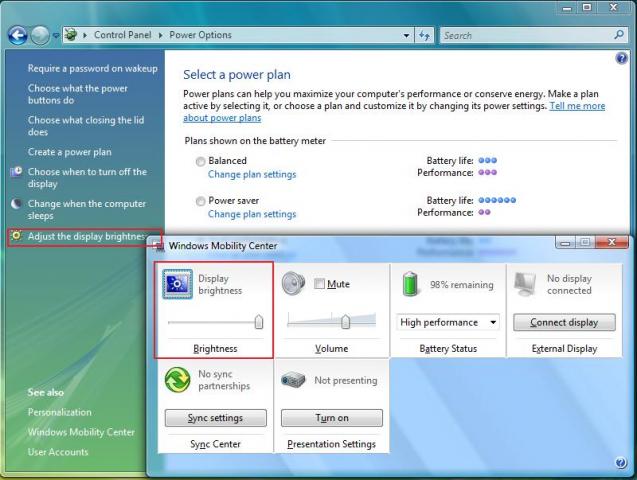Screen dimensions: 637x480
Task: Maximize the Power Options window
Action: (x=587, y=7)
